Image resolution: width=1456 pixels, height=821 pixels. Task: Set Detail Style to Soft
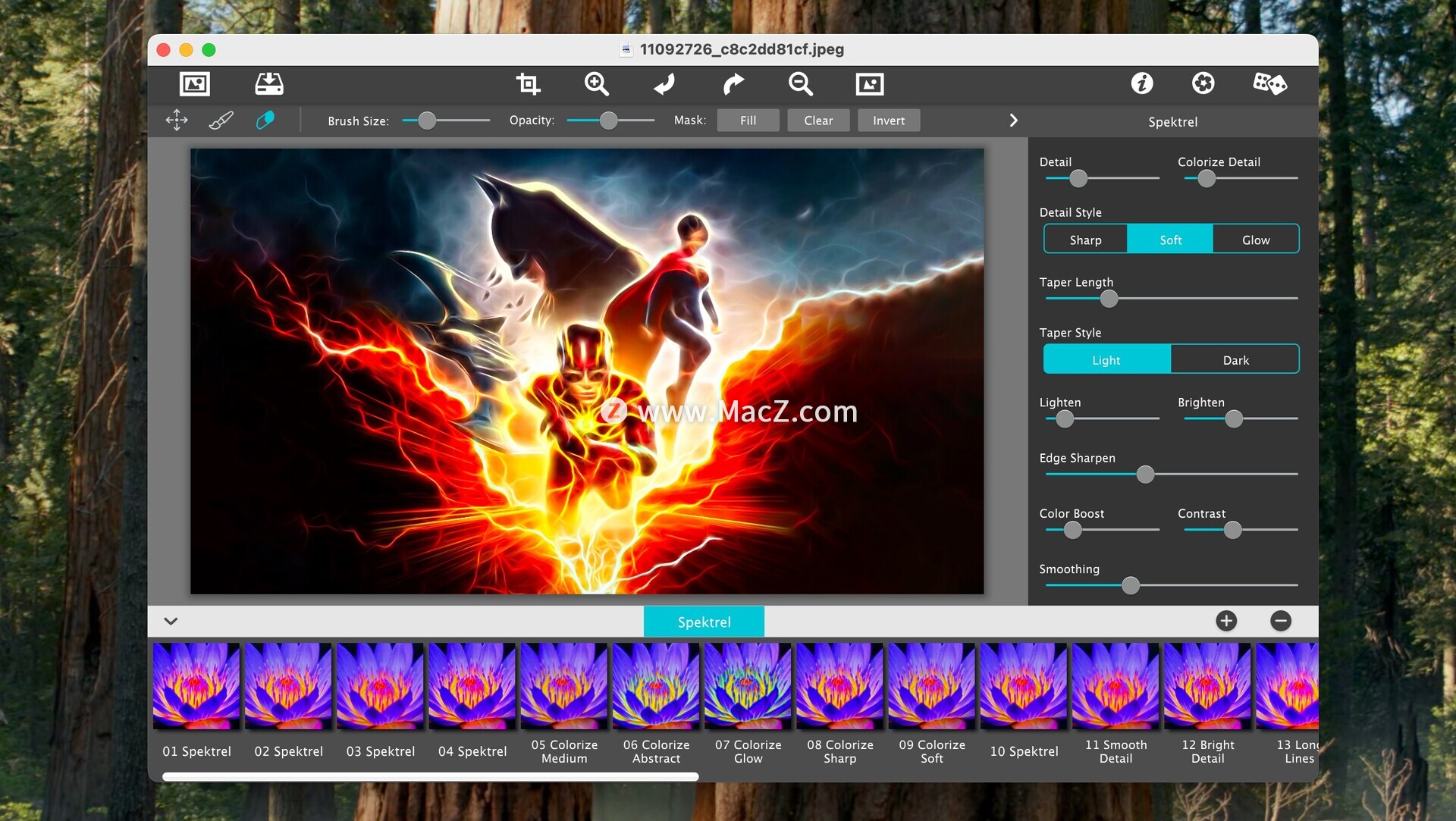1170,240
